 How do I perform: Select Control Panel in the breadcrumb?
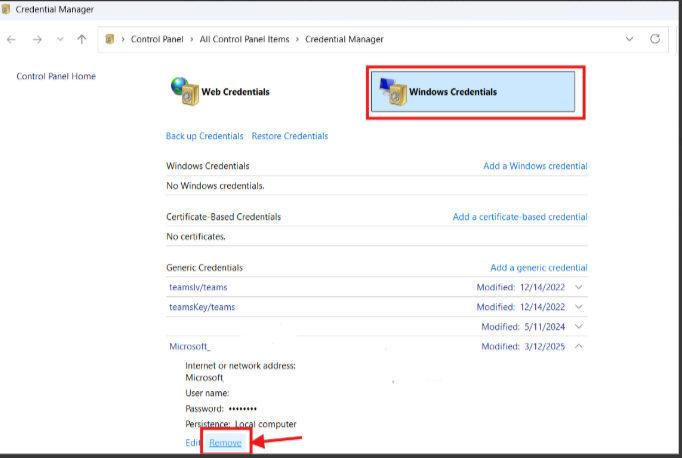click(157, 39)
